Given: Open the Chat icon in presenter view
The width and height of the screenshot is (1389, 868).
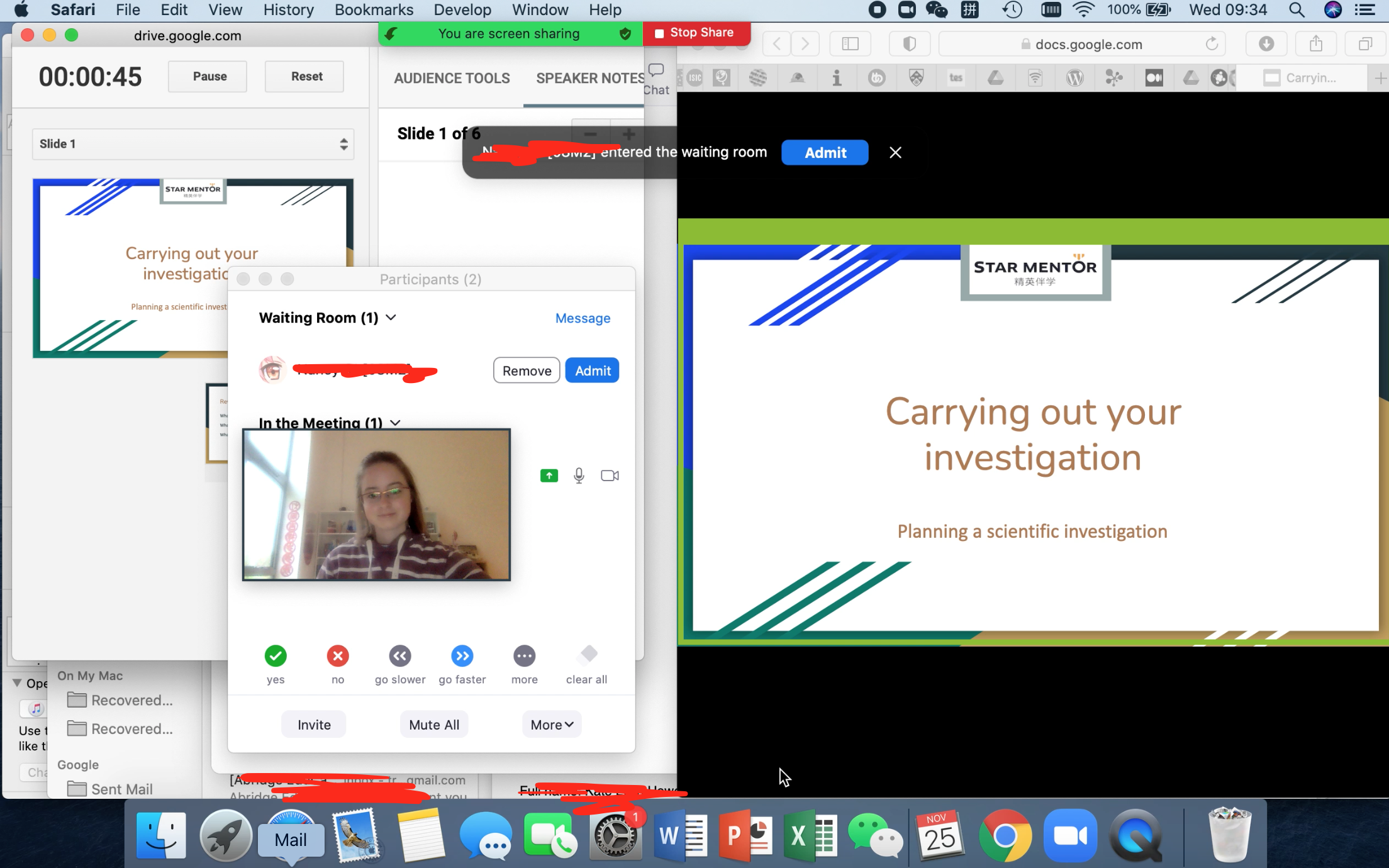Looking at the screenshot, I should tap(656, 79).
